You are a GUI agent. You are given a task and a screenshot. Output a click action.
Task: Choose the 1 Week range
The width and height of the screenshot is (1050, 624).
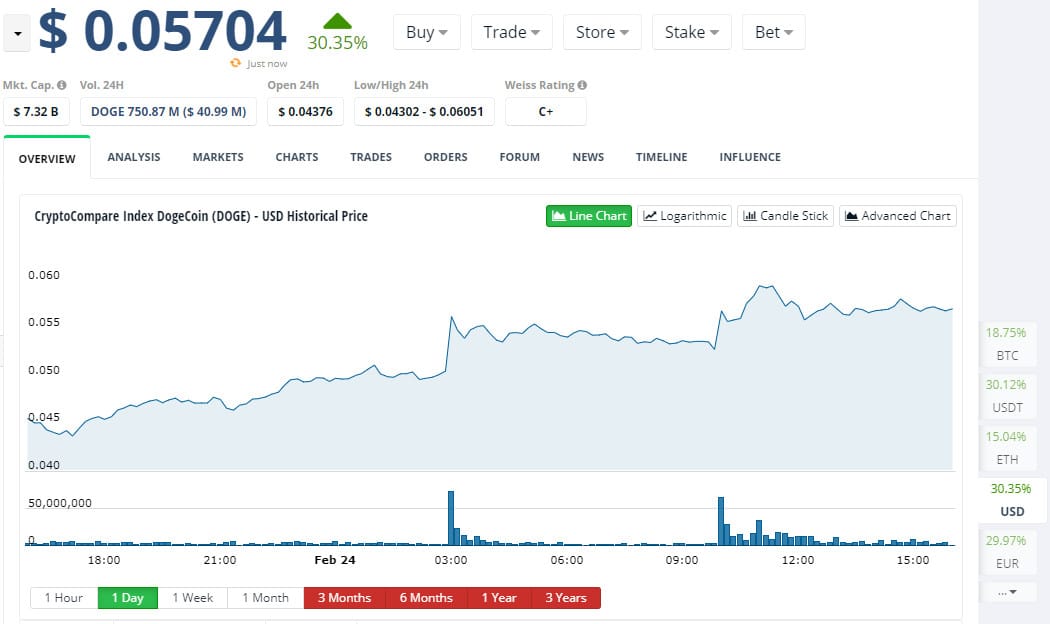[x=192, y=598]
